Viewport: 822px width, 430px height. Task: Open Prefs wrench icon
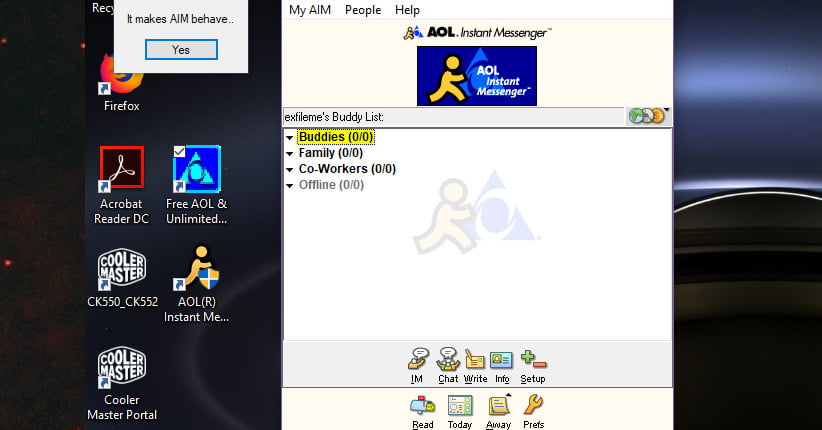point(534,412)
